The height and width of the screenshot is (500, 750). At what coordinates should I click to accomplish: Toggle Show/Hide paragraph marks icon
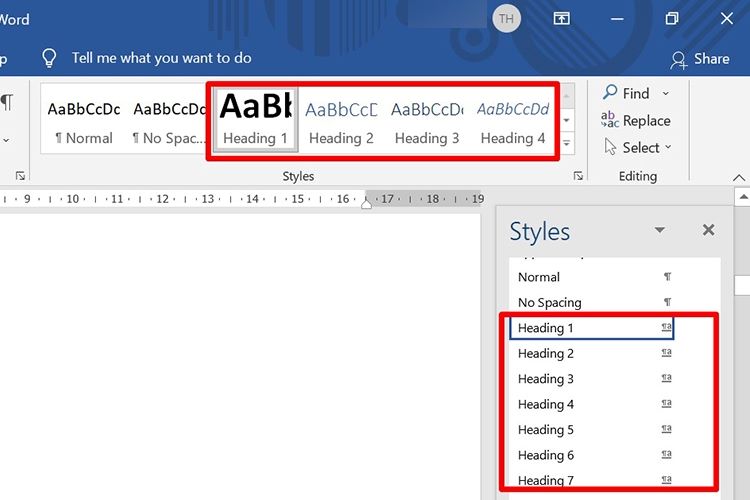7,102
